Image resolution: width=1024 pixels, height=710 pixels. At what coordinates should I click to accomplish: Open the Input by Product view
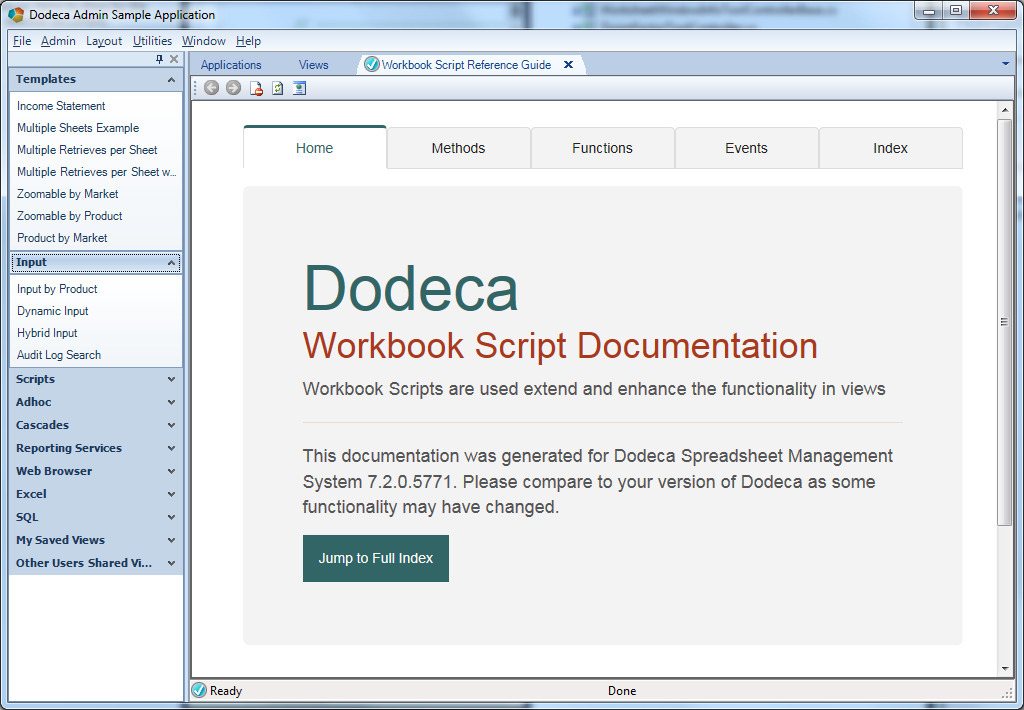point(57,289)
